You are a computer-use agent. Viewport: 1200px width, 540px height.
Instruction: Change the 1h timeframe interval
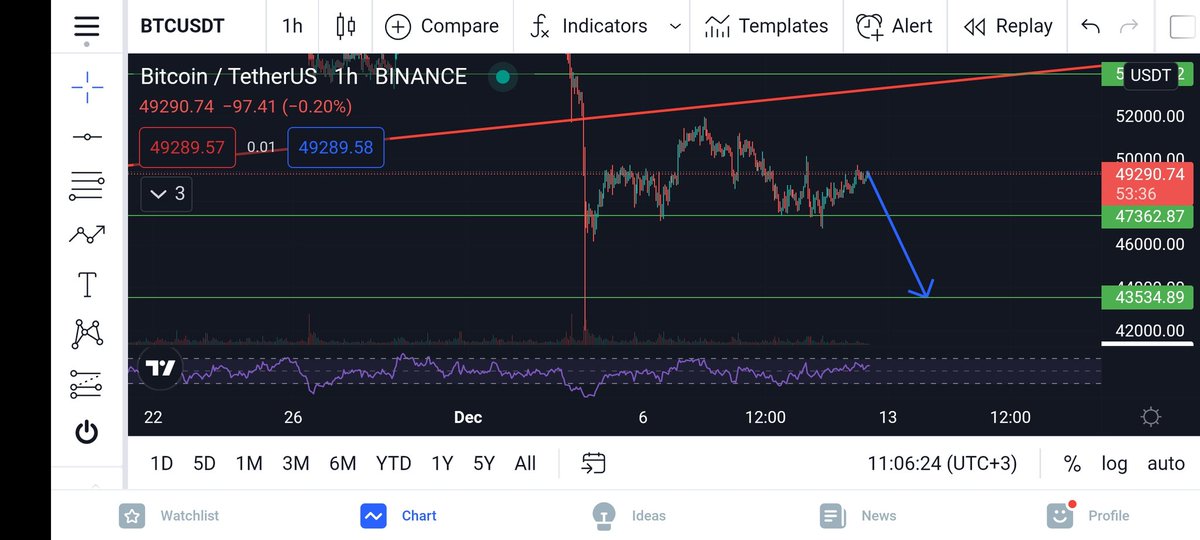[x=292, y=26]
